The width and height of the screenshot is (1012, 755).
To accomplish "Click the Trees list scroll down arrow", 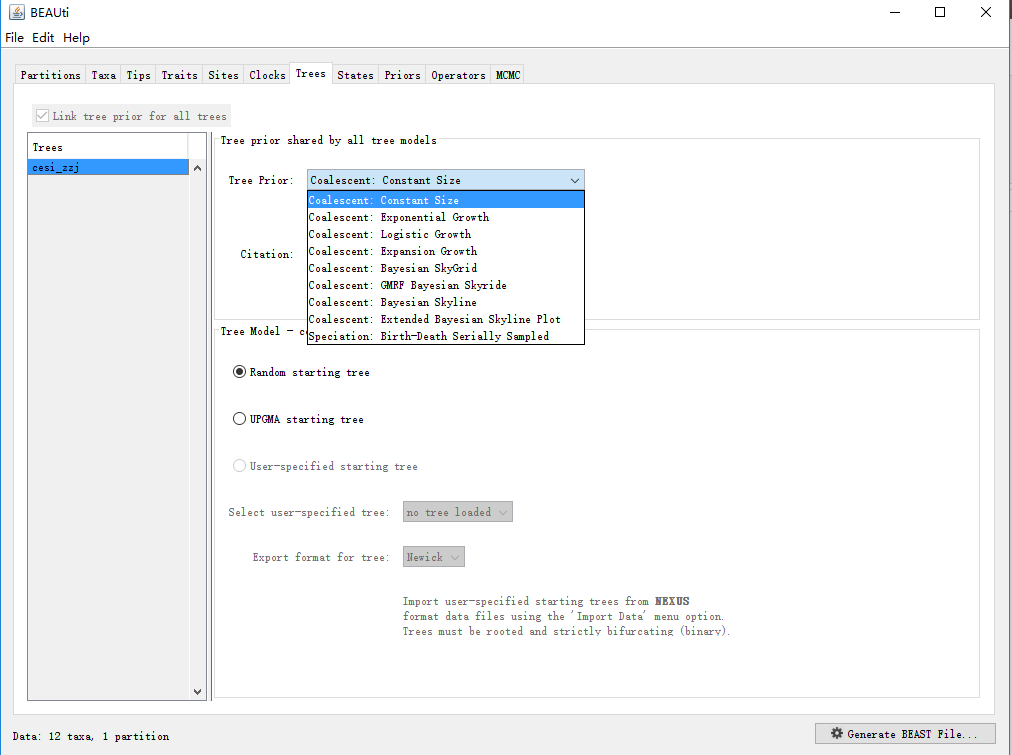I will 197,691.
